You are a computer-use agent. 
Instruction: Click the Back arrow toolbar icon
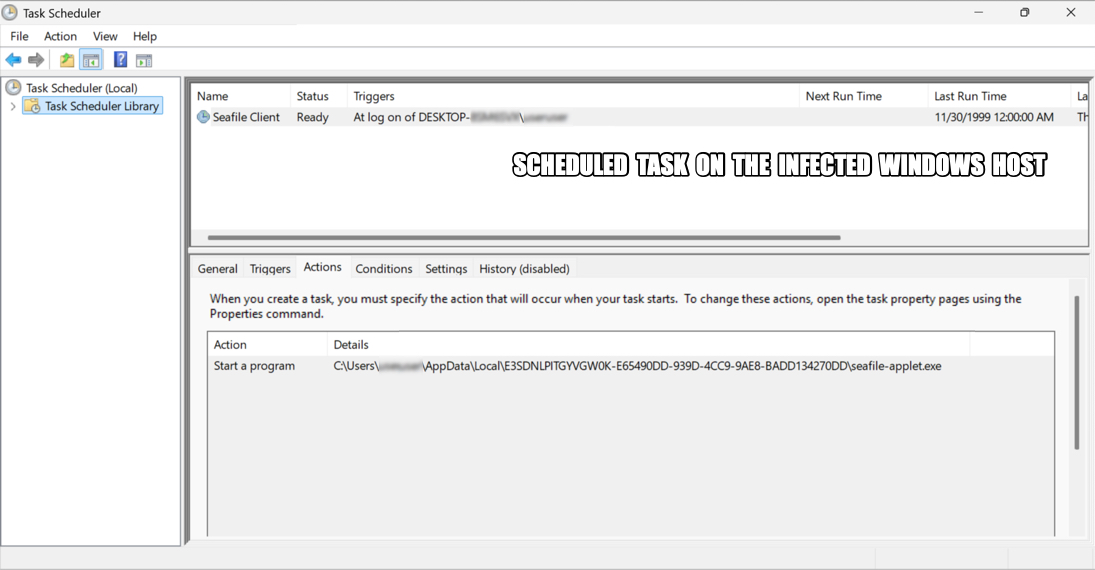(13, 60)
